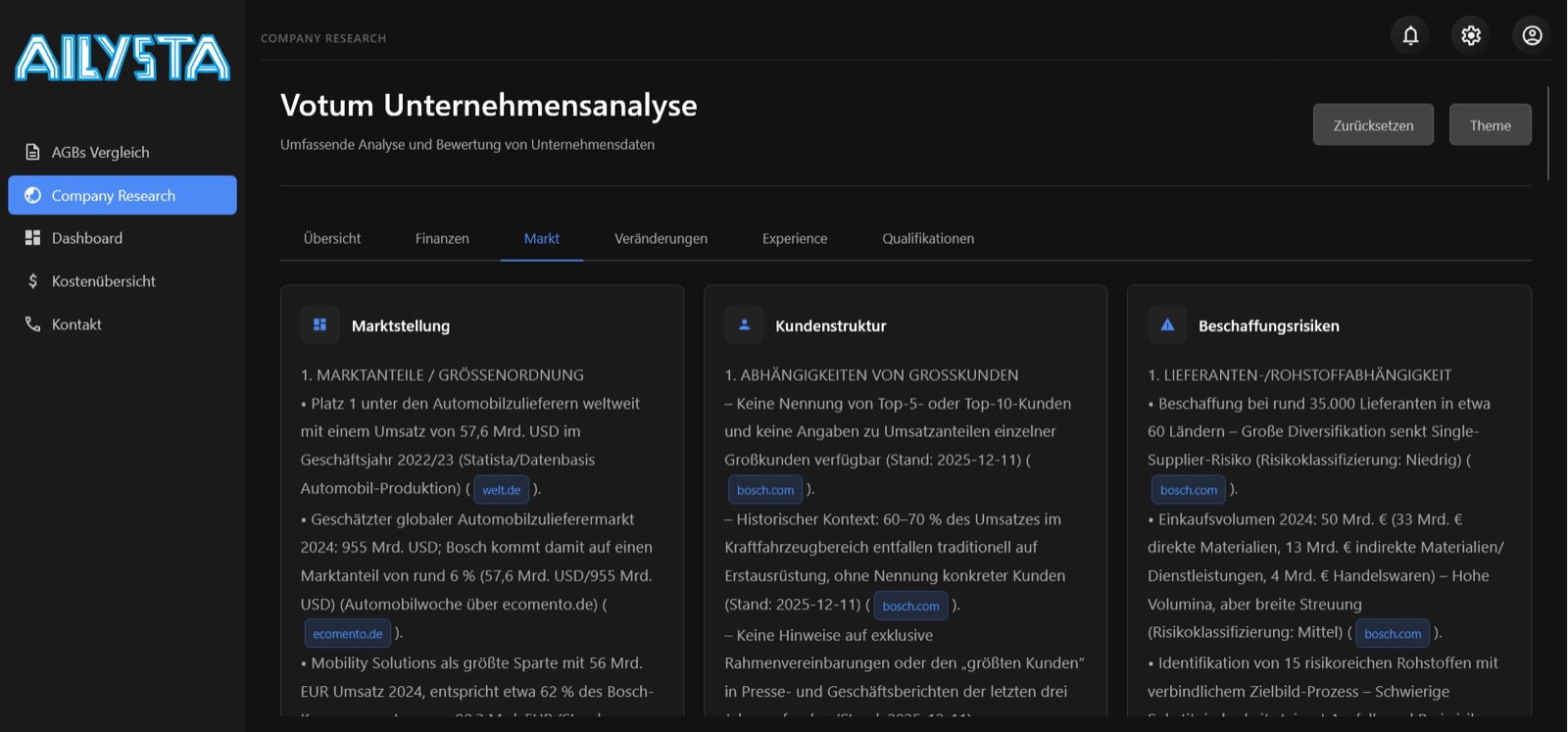Open the ecomento.de source link
1568x732 pixels.
pos(348,634)
